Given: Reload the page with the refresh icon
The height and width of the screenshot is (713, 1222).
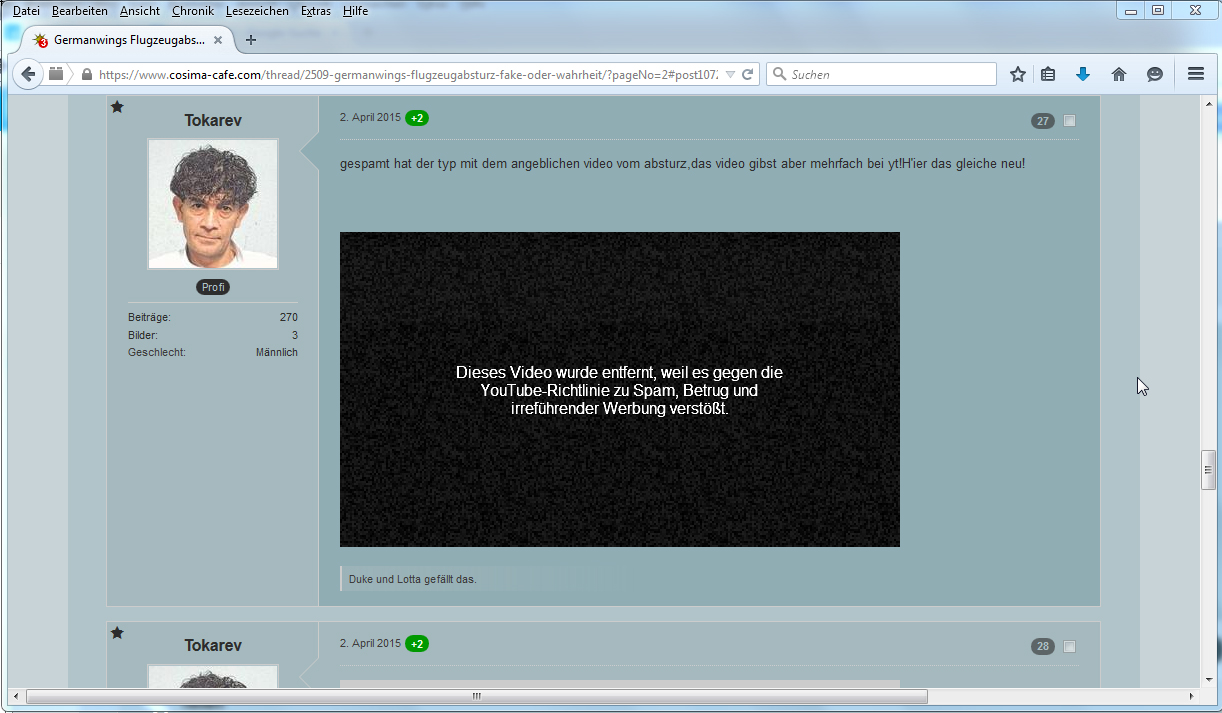Looking at the screenshot, I should pos(747,74).
